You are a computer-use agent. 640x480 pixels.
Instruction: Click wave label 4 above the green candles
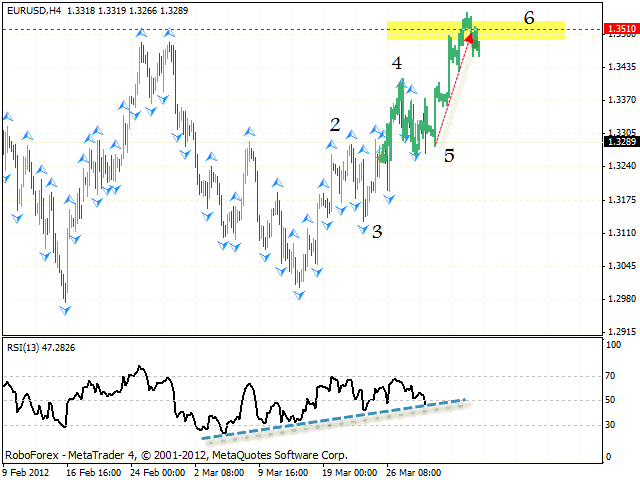click(x=397, y=63)
